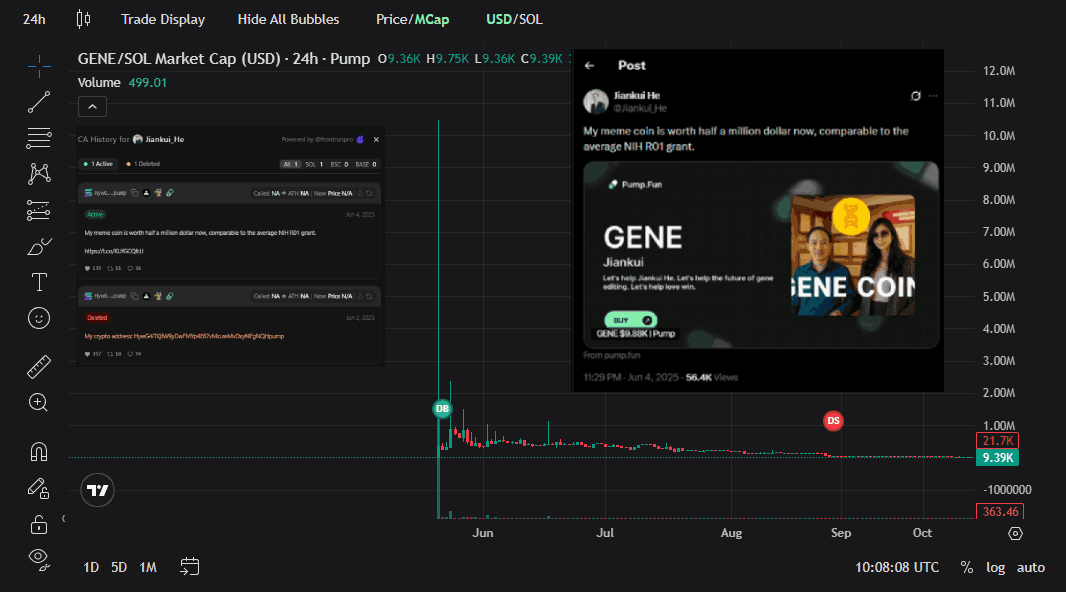The height and width of the screenshot is (592, 1066).
Task: Click the 21.7K red price label
Action: pyautogui.click(x=997, y=440)
